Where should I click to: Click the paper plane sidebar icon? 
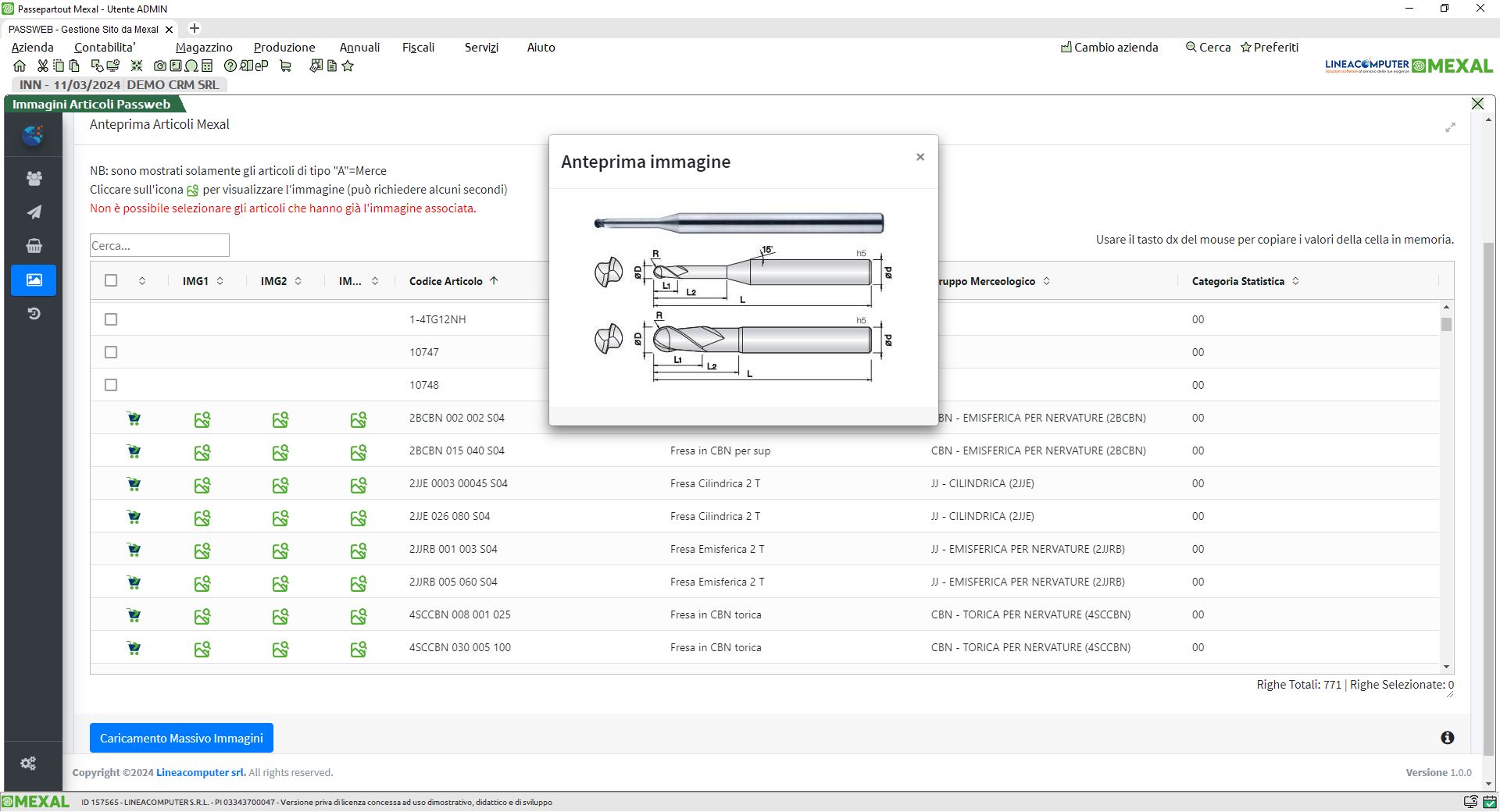pos(34,212)
